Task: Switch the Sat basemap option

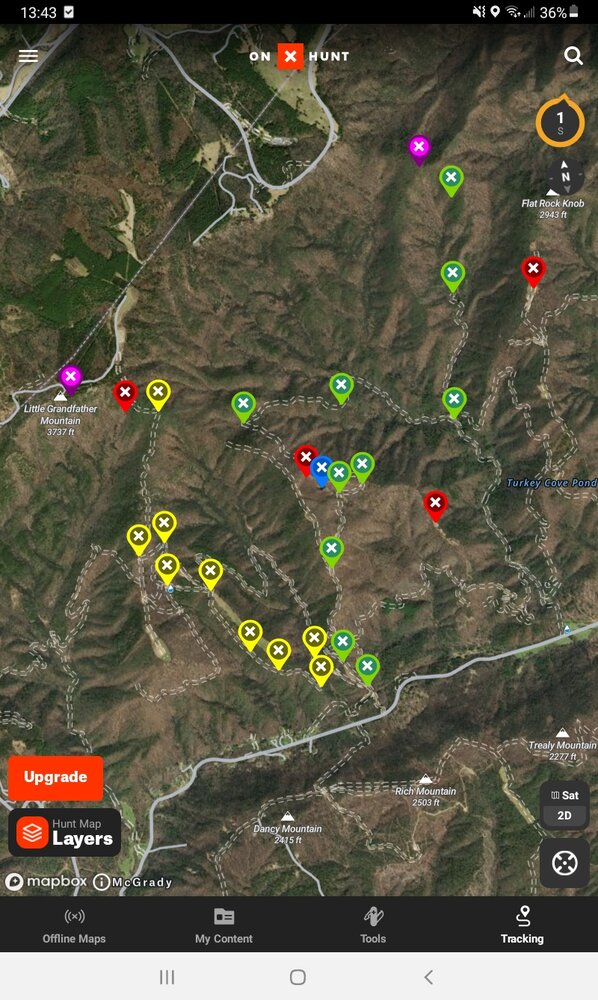Action: pyautogui.click(x=564, y=795)
